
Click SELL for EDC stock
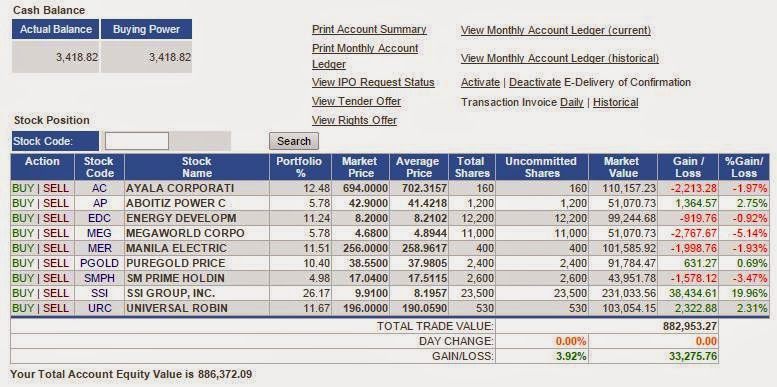[56, 219]
